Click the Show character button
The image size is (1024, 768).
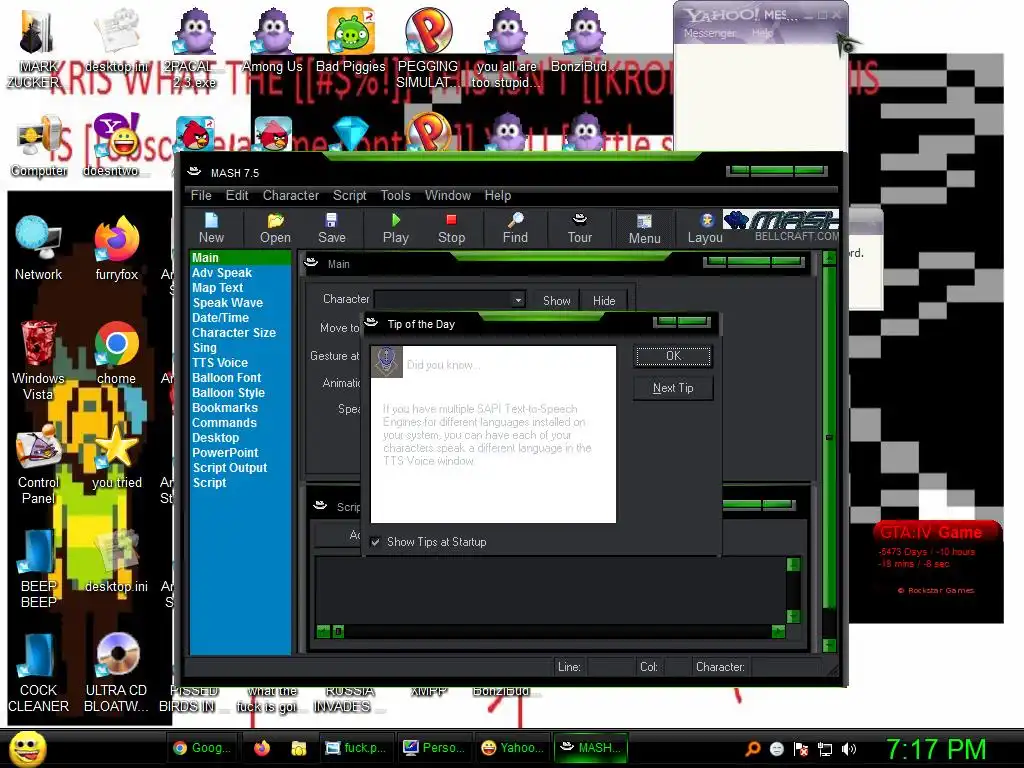coord(556,300)
